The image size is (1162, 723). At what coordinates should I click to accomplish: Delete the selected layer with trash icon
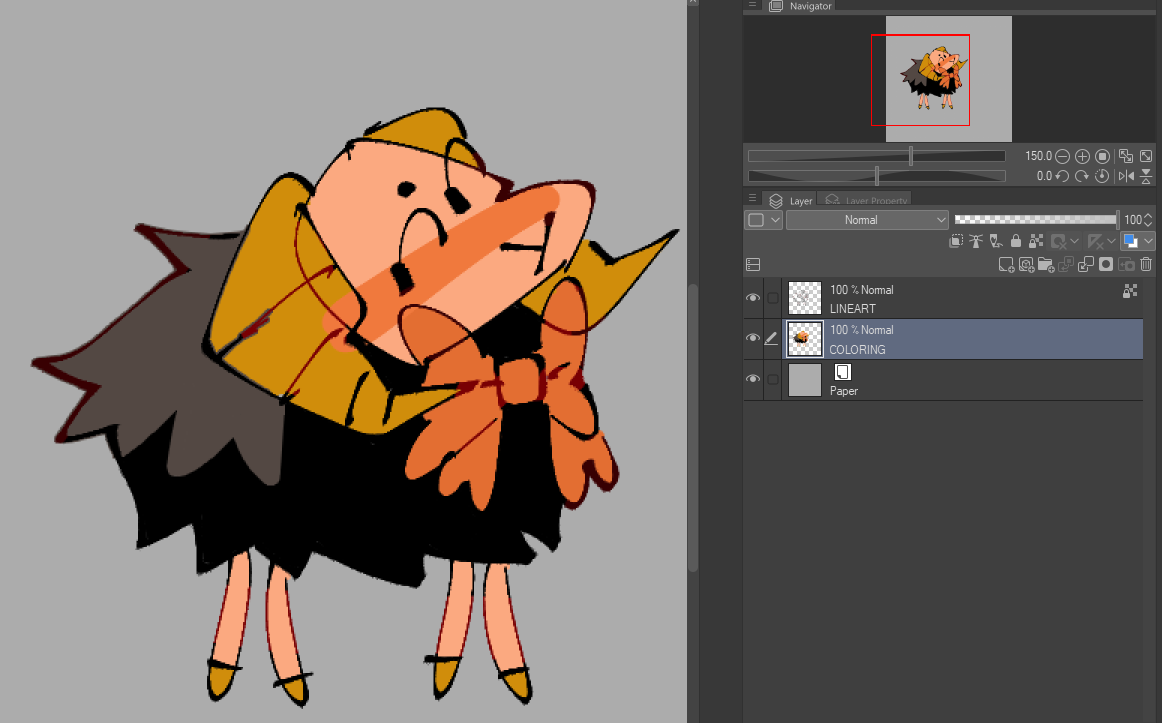point(1146,265)
